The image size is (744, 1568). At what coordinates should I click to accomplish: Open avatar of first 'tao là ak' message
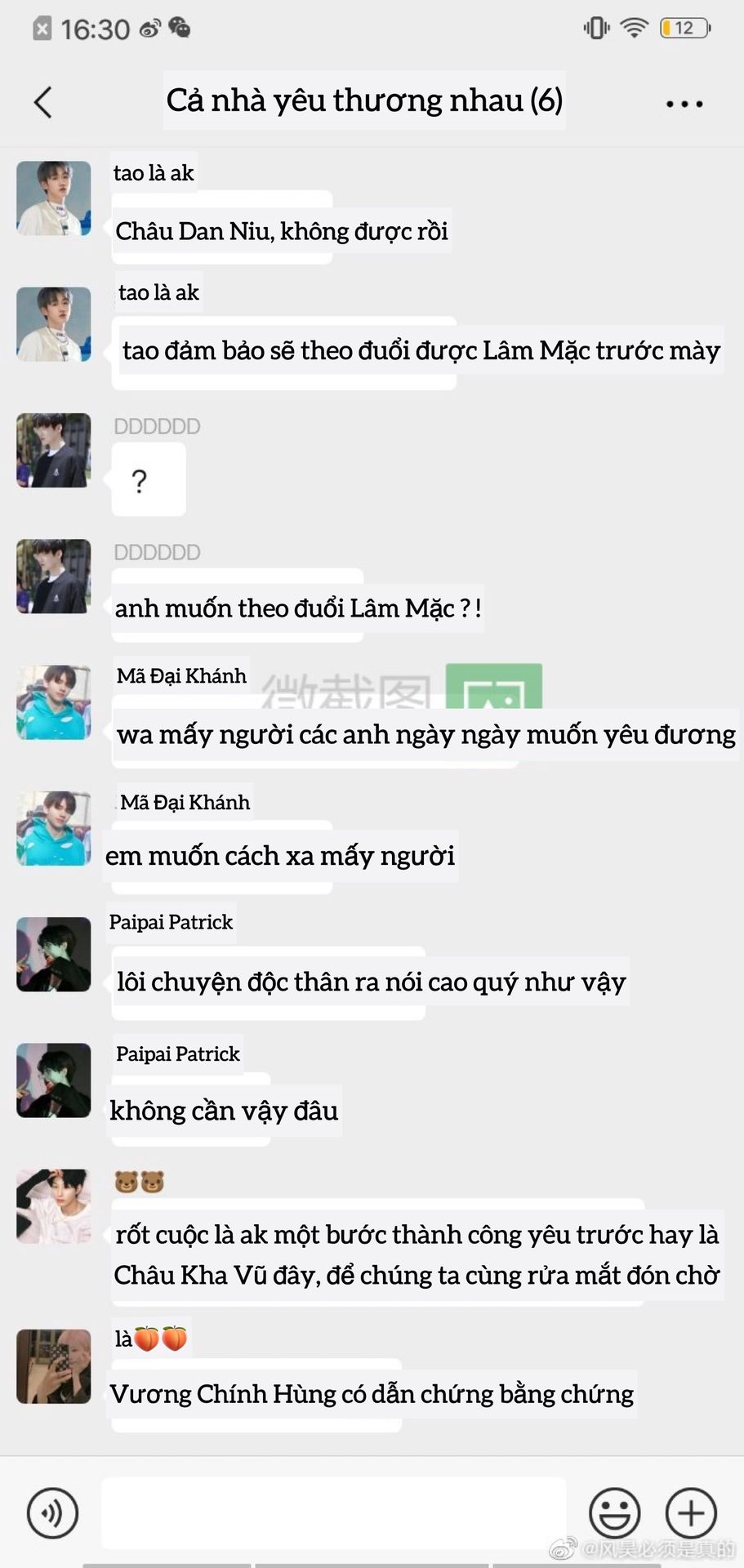pos(54,198)
